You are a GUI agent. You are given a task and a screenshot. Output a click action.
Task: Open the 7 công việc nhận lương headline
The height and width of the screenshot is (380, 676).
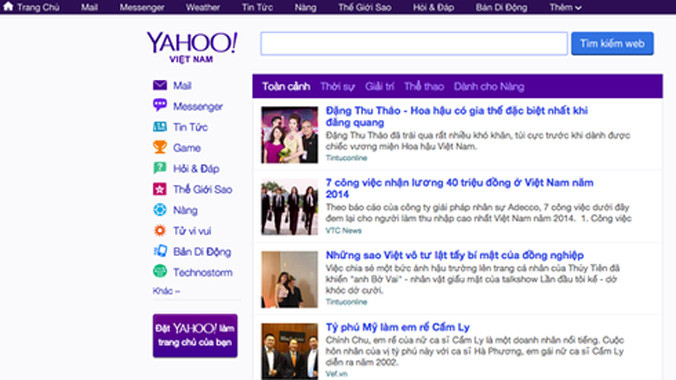(459, 188)
